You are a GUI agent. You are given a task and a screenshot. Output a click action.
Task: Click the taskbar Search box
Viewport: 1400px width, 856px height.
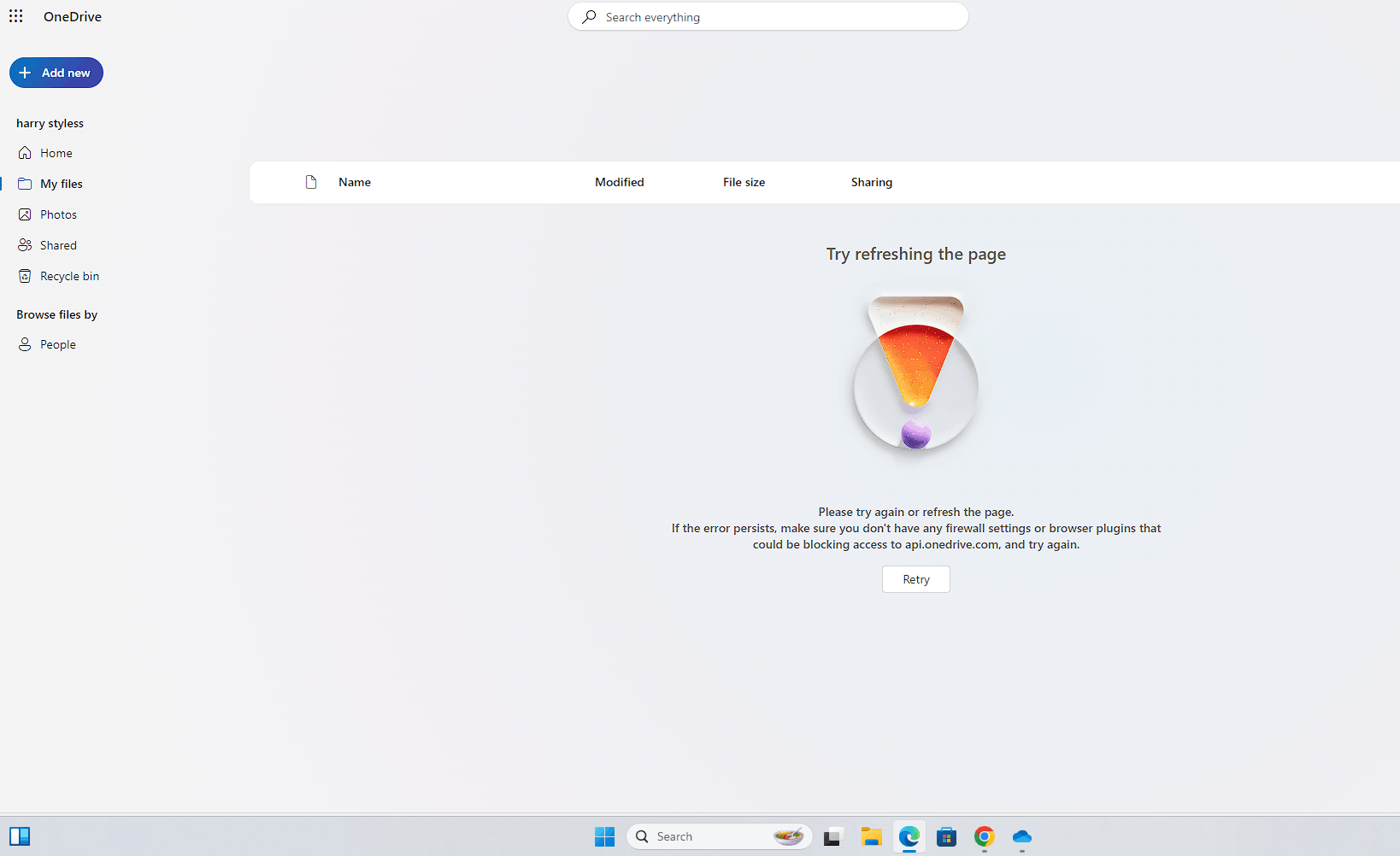[x=720, y=836]
